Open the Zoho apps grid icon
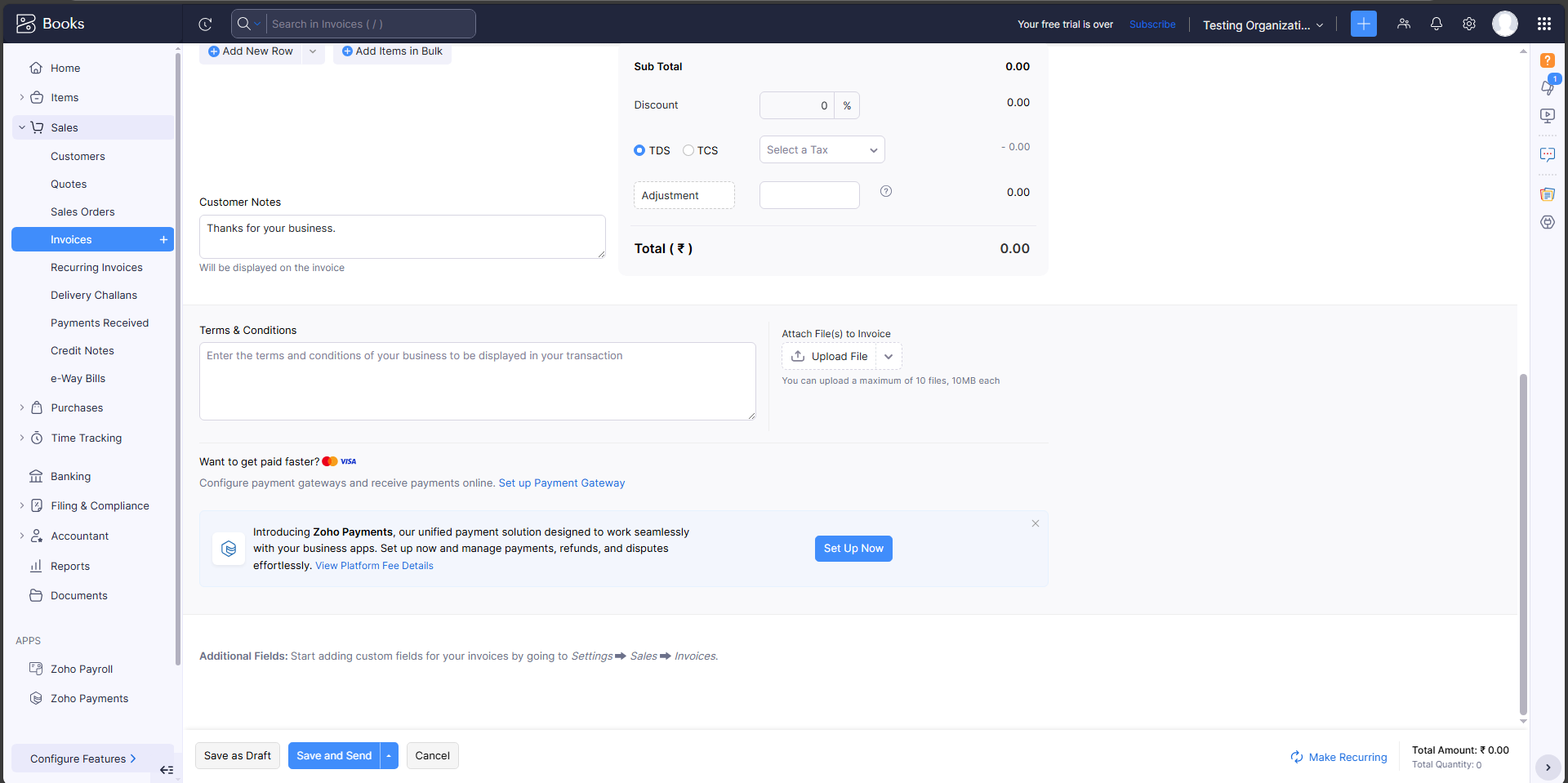Viewport: 1568px width, 783px height. coord(1544,24)
